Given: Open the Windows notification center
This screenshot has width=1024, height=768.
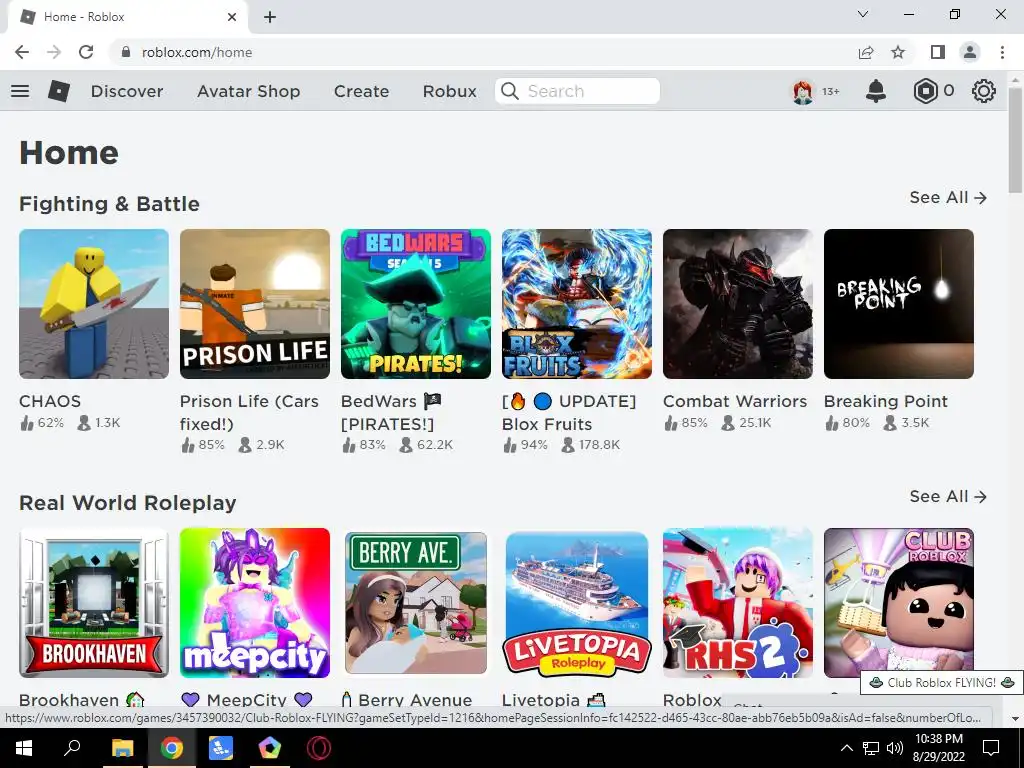Looking at the screenshot, I should tap(991, 748).
